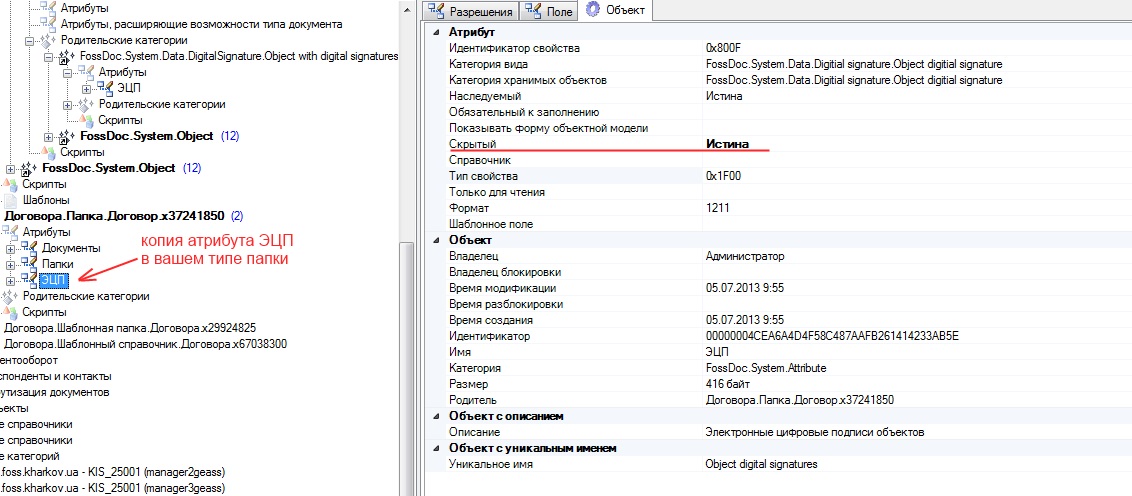Select the Шаблоны tree item
This screenshot has width=1132, height=496.
click(46, 200)
